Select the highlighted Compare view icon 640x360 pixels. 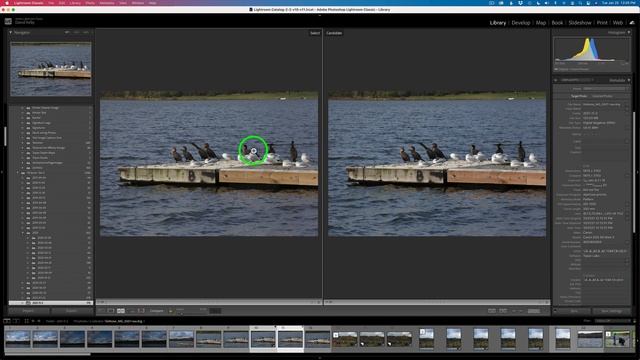pos(121,311)
